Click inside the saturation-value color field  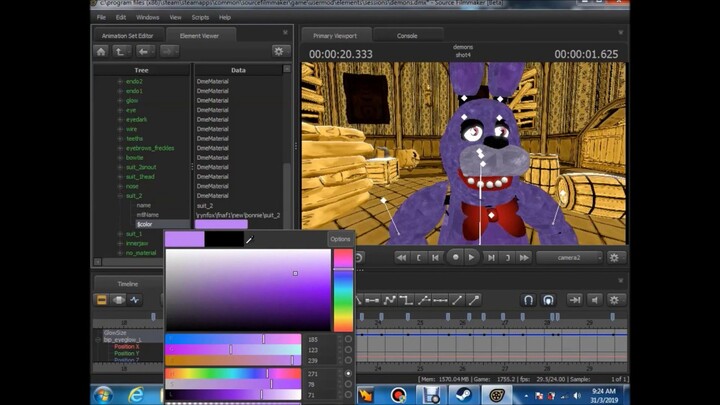click(x=248, y=290)
